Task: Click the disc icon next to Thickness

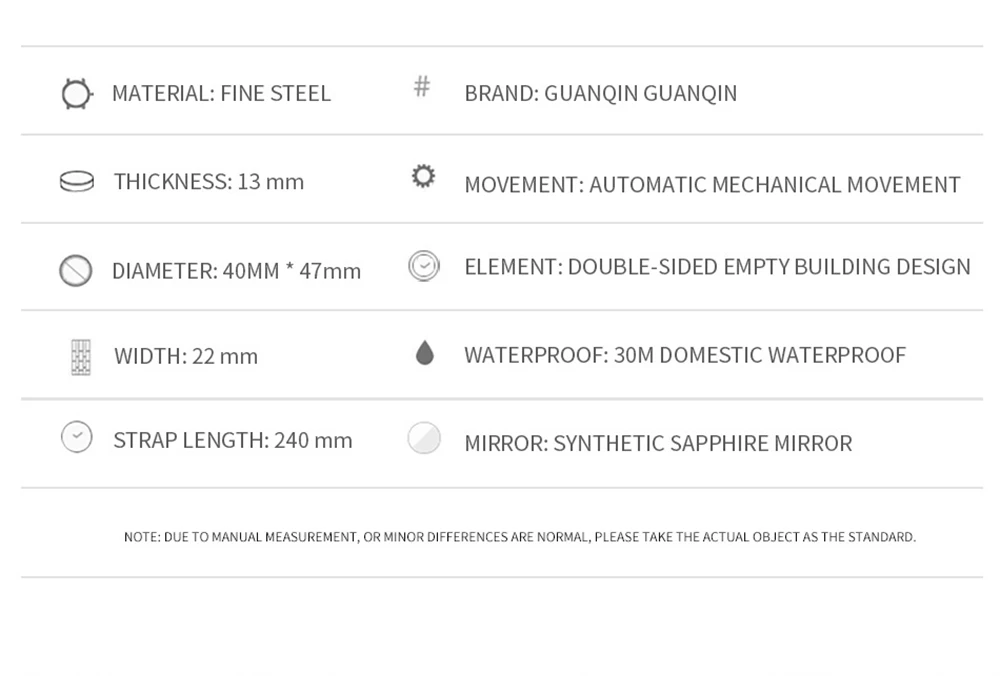Action: pos(76,181)
